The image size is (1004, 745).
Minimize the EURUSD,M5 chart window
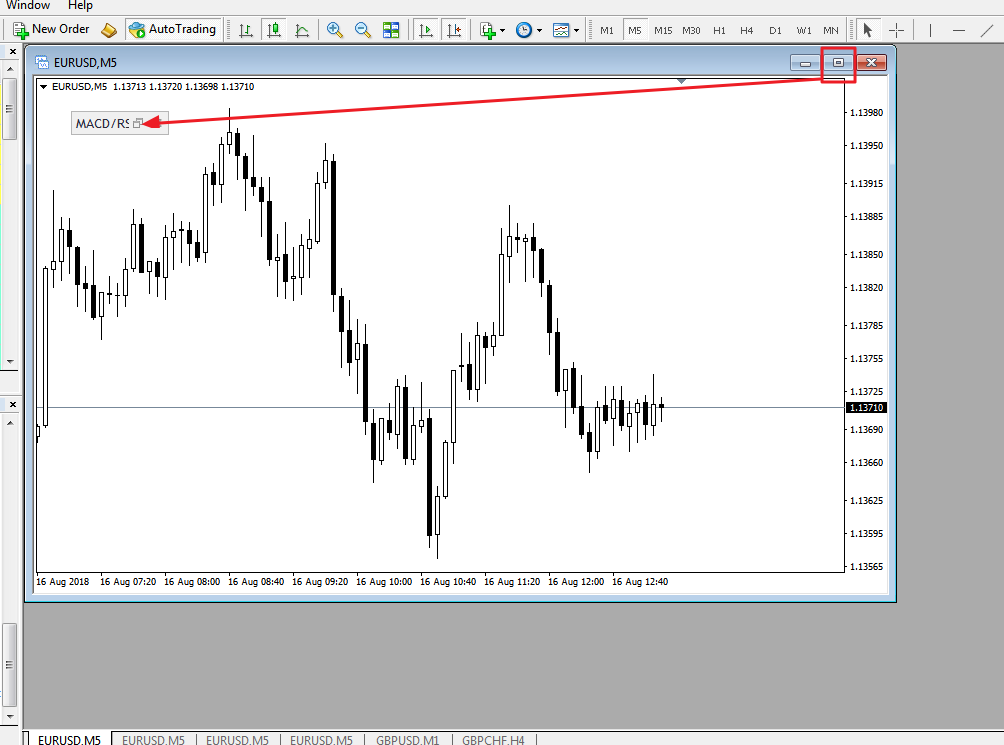coord(805,63)
